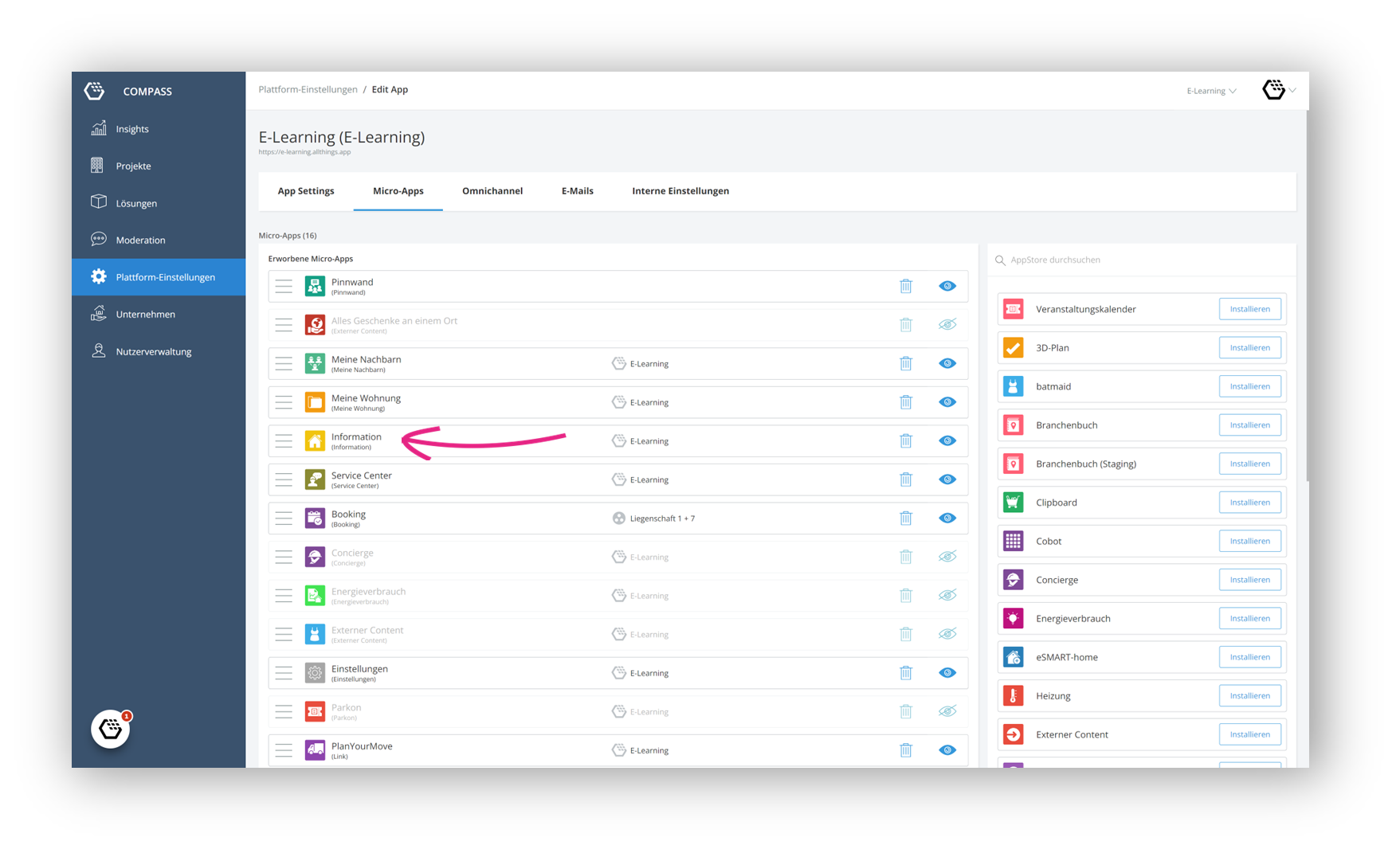Click the Information app house icon
Screen dimensions: 1400x853
(316, 440)
